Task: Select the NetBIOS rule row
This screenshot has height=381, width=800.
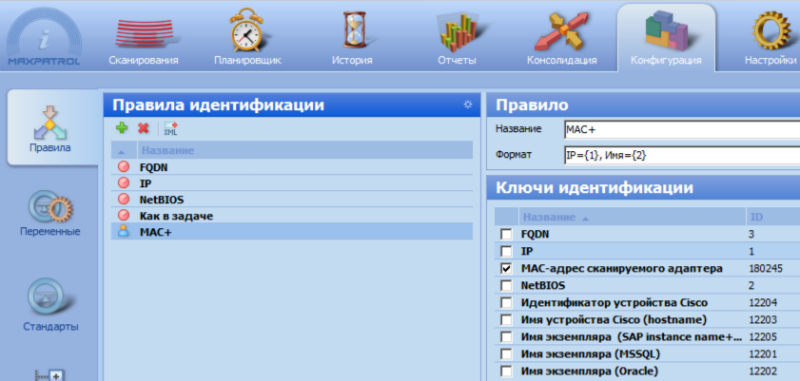Action: click(x=292, y=199)
